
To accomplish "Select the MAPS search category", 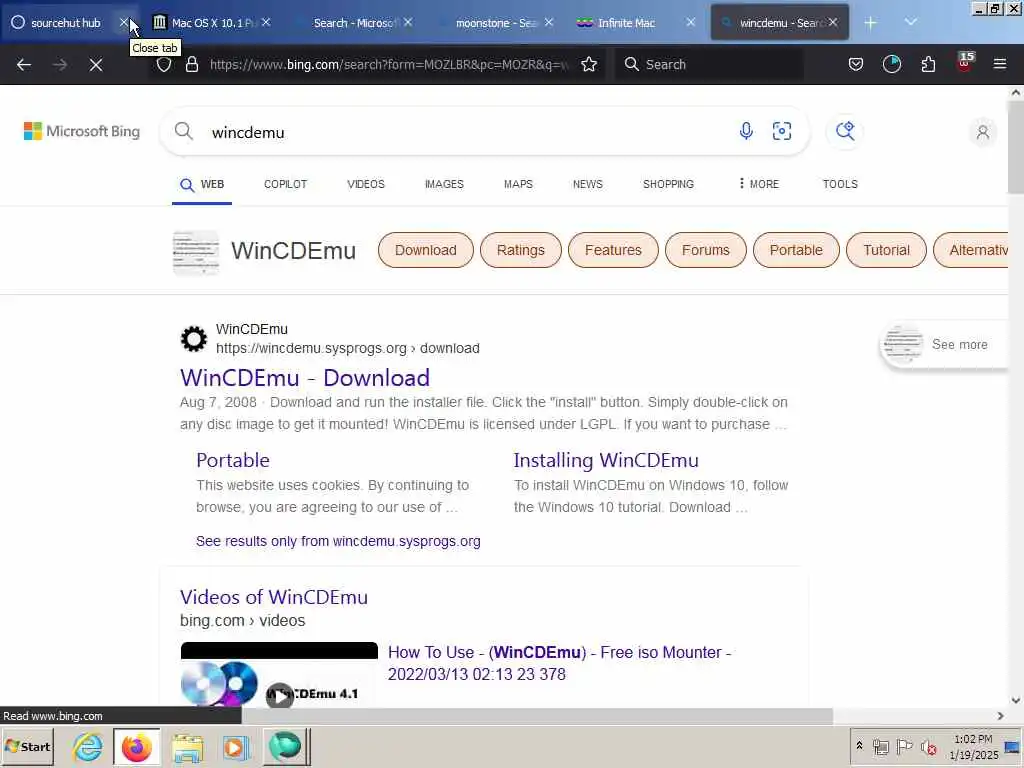I will coord(518,184).
